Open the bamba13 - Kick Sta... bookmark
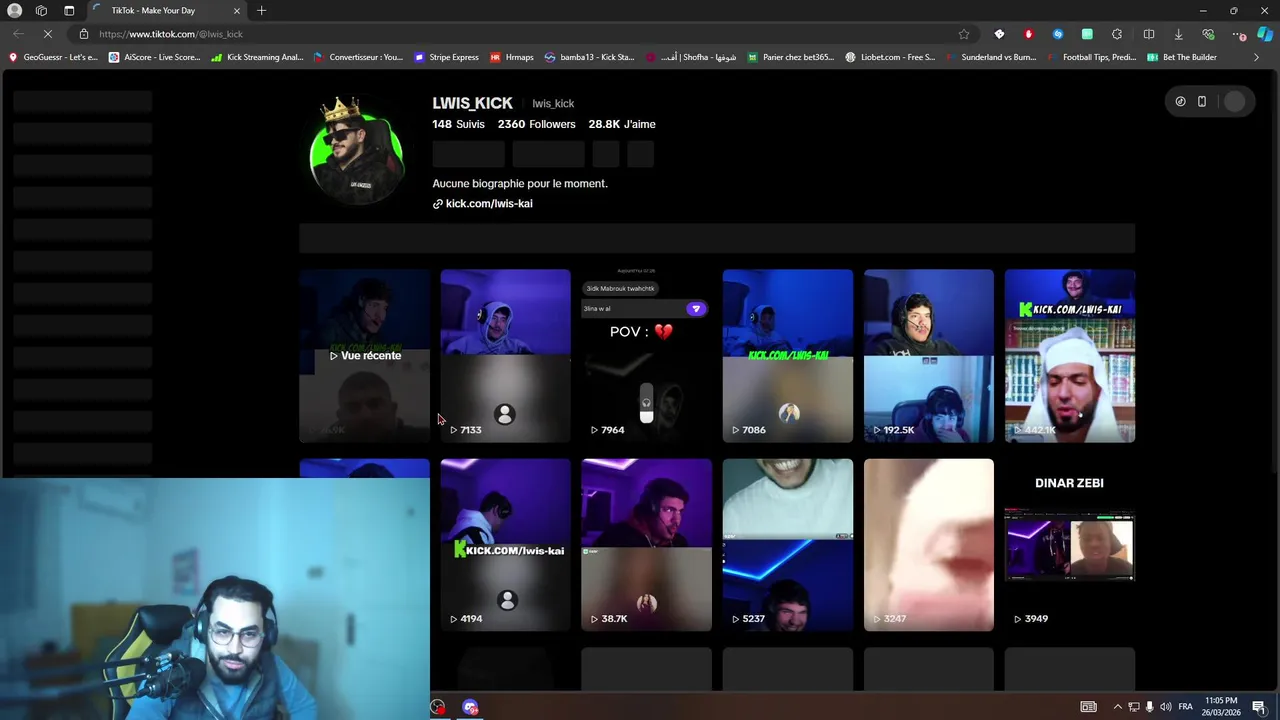This screenshot has width=1280, height=720. pyautogui.click(x=590, y=57)
